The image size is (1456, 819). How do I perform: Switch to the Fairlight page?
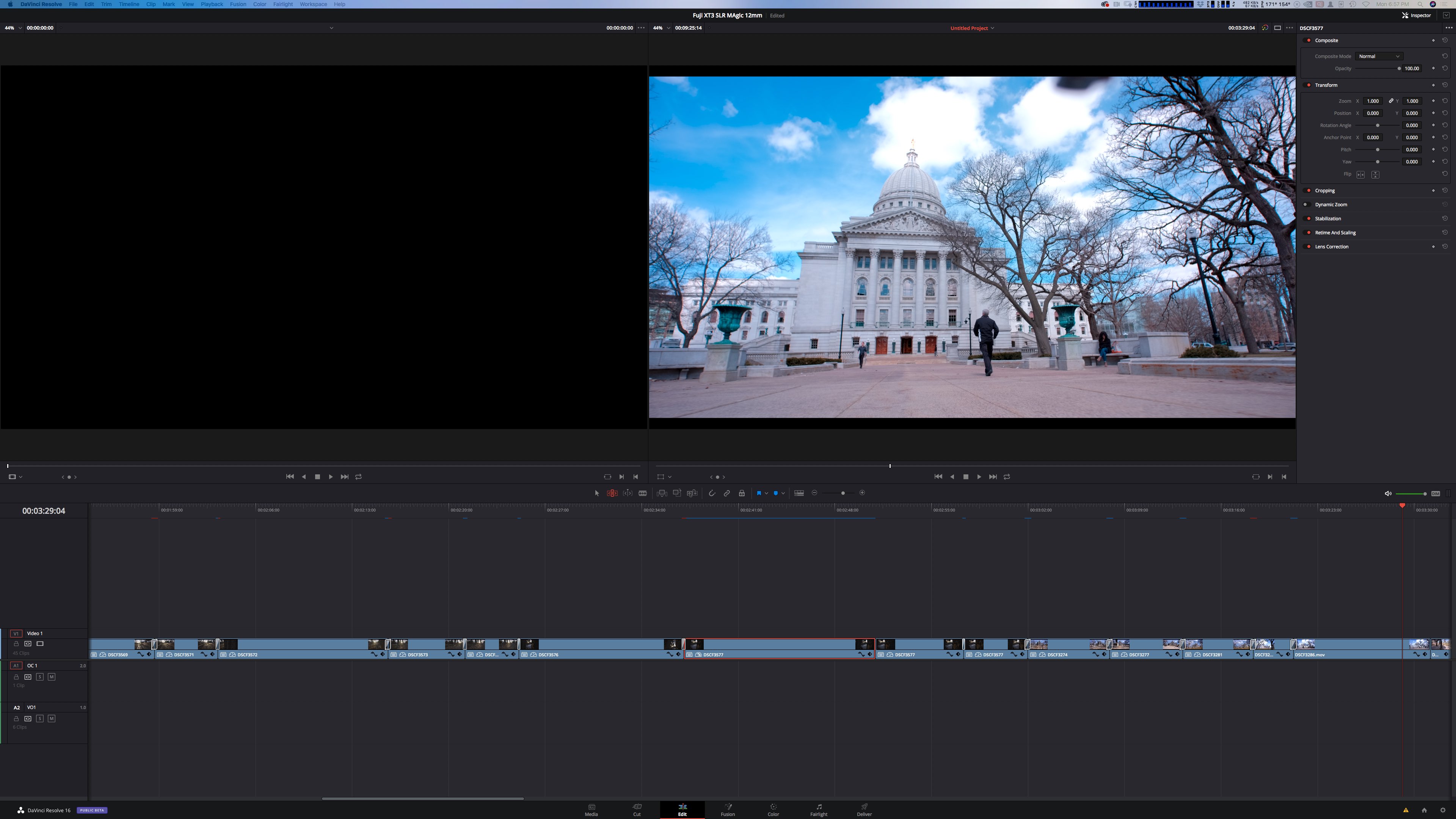(x=819, y=810)
